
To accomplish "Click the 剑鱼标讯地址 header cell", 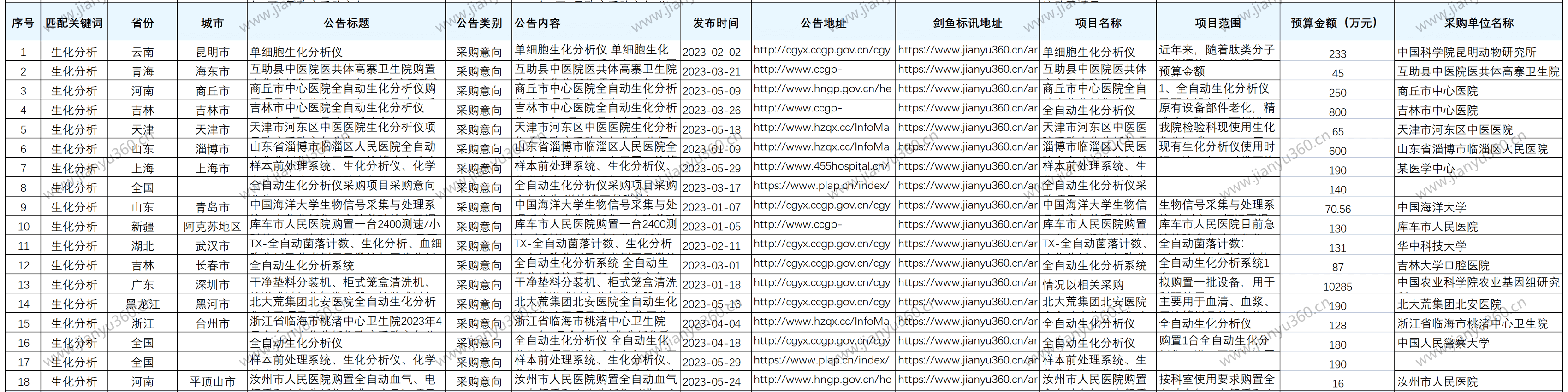I will pos(967,23).
